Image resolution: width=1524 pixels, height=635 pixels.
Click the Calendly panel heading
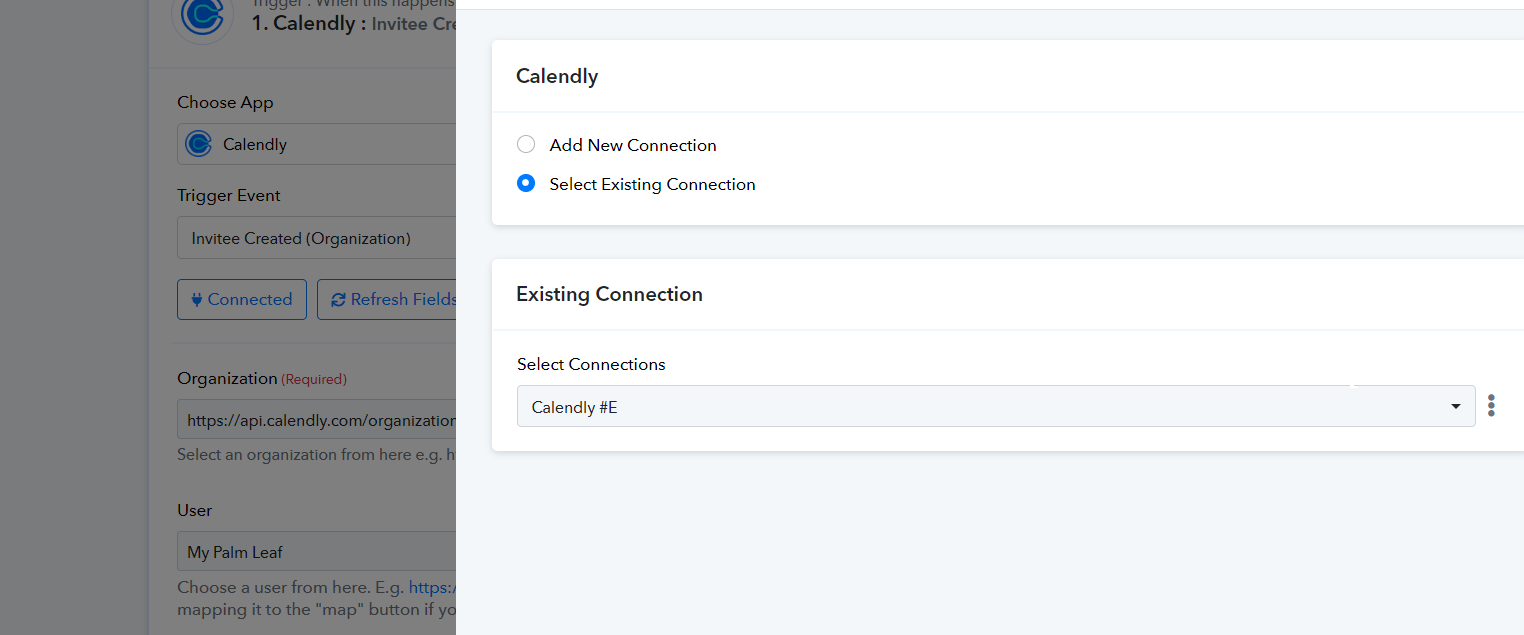(x=557, y=76)
